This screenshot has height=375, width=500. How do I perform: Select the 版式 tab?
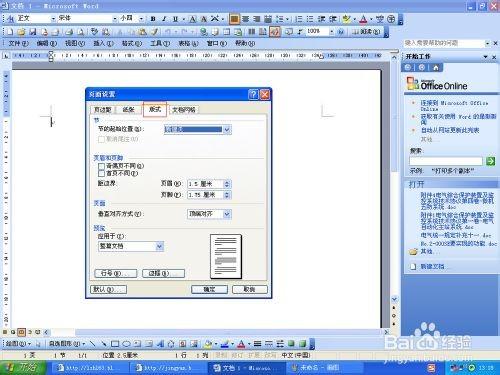(x=155, y=109)
